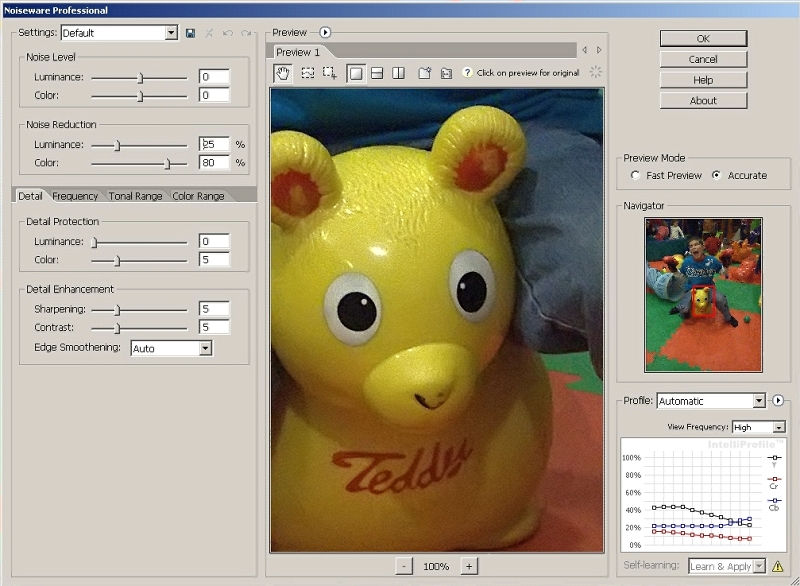The width and height of the screenshot is (800, 586).
Task: Go to next preview tab arrow
Action: [599, 49]
